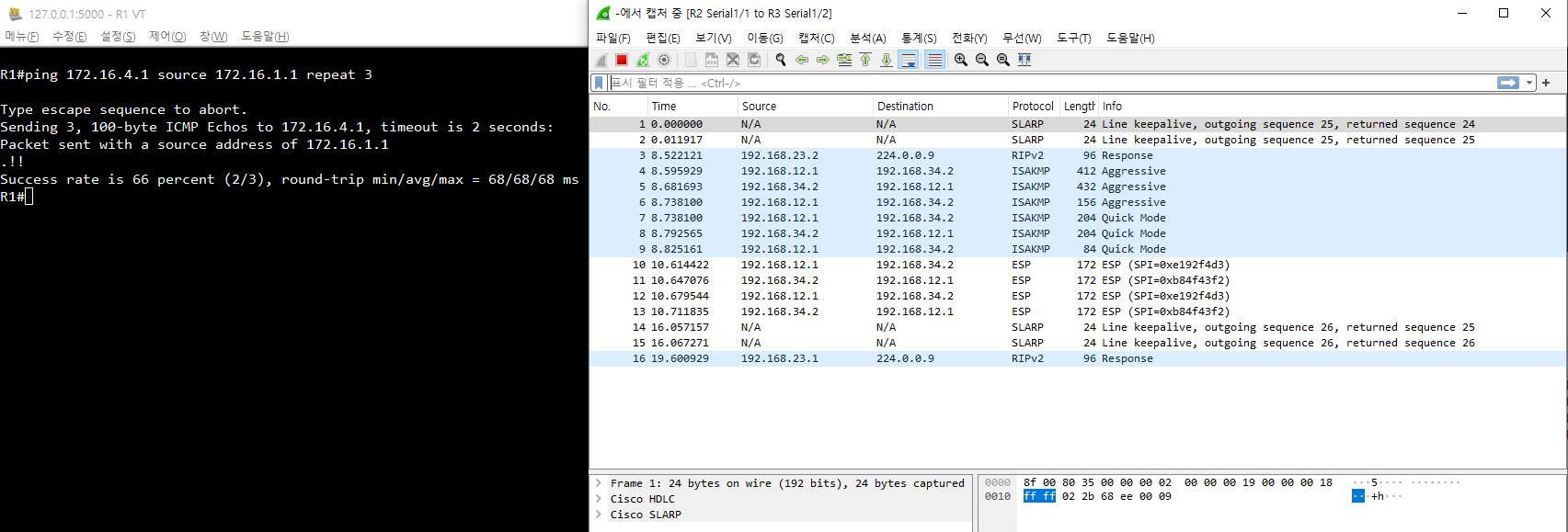Open Wireshark 도구(T) menu
This screenshot has width=1568, height=532.
pos(1074,38)
